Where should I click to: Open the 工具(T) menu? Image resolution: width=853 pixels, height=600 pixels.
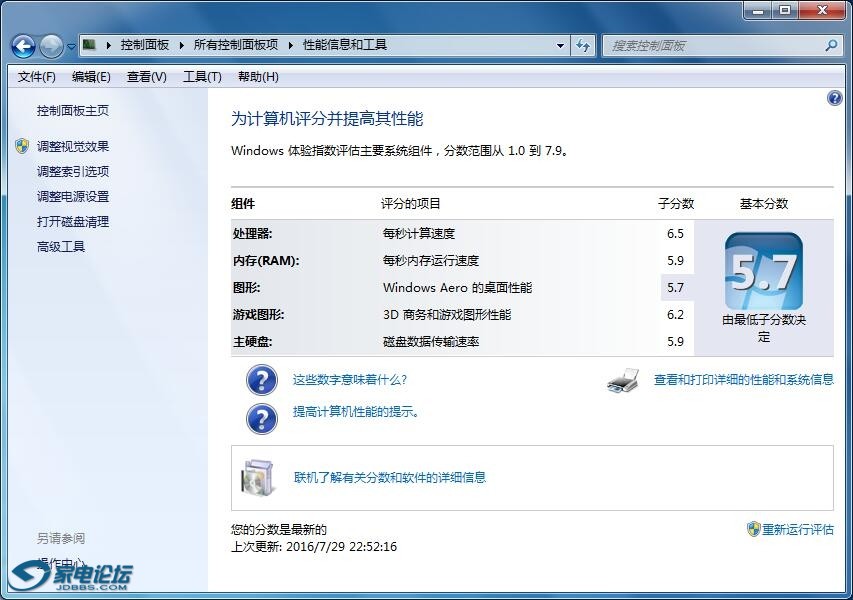click(x=202, y=77)
